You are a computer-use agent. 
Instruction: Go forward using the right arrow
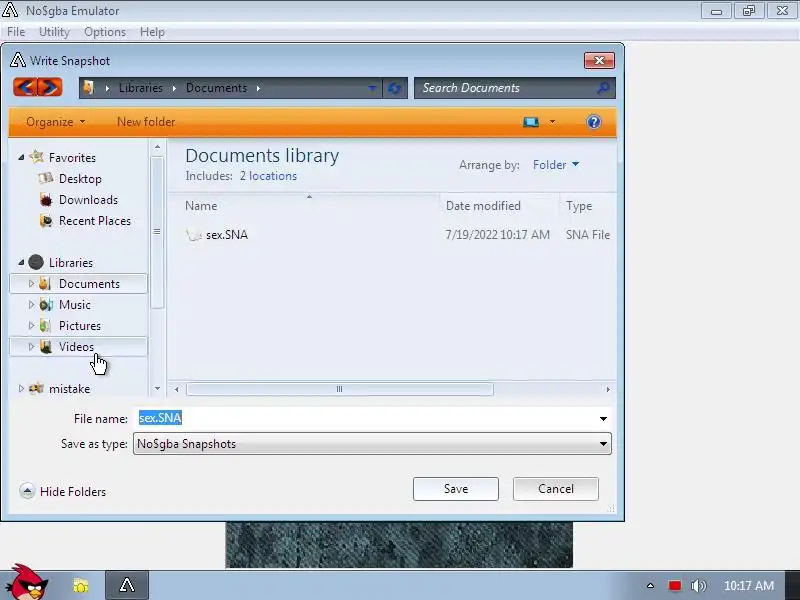(49, 87)
